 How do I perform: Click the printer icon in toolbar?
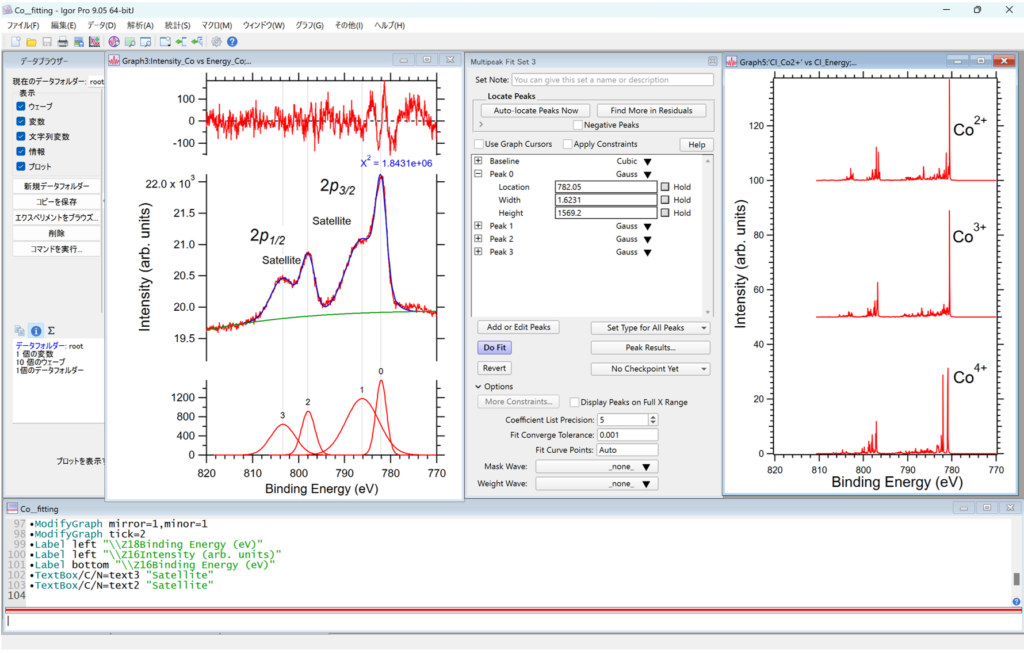[63, 42]
